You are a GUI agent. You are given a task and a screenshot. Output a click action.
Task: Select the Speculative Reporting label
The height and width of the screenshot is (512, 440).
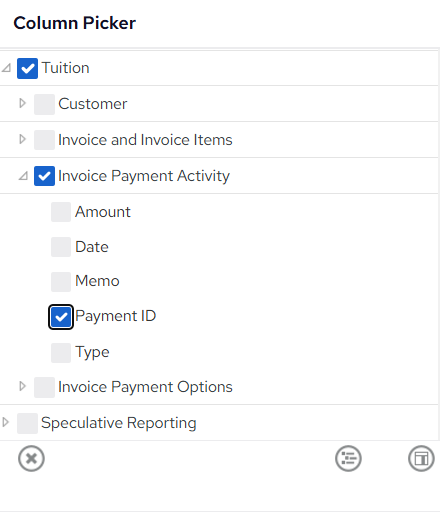119,423
